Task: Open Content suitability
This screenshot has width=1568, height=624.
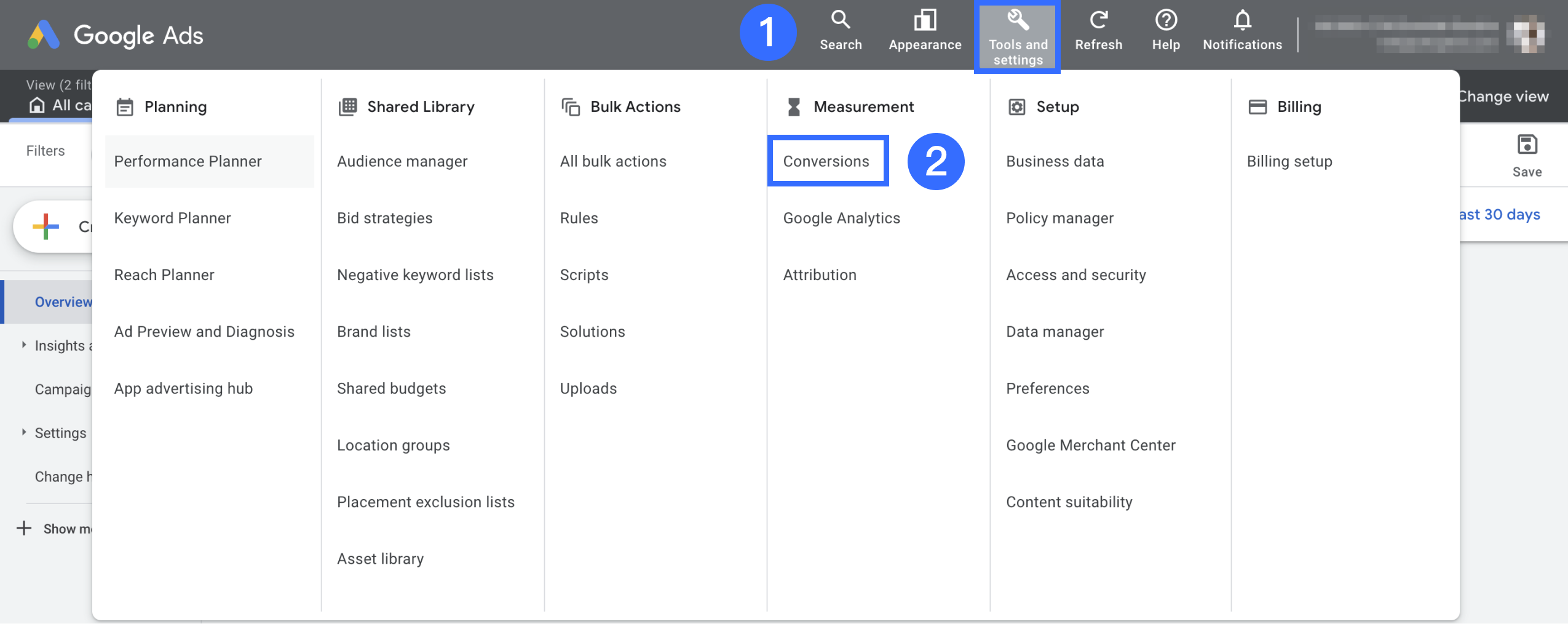Action: 1069,502
